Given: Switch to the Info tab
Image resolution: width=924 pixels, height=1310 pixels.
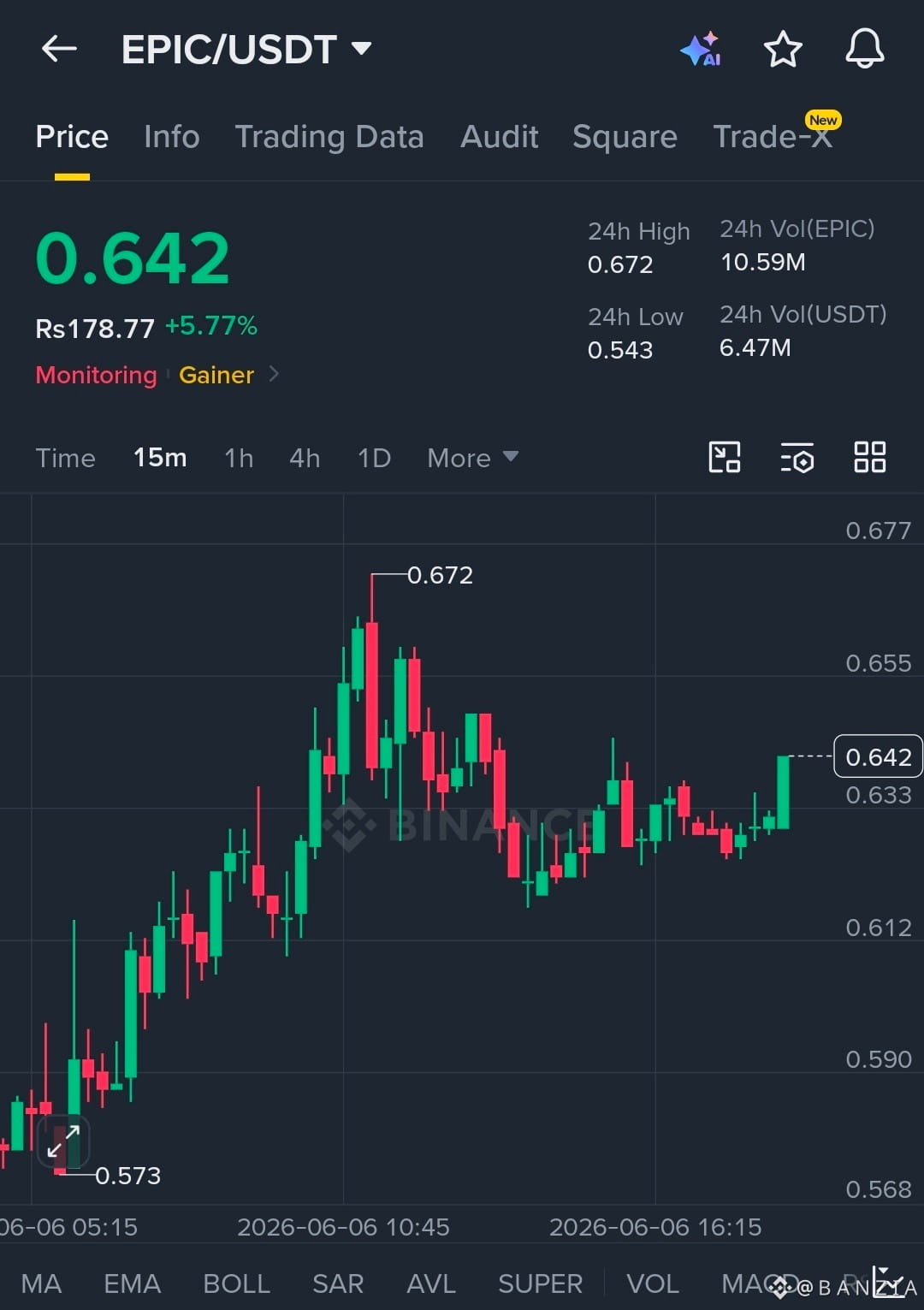Looking at the screenshot, I should 171,137.
